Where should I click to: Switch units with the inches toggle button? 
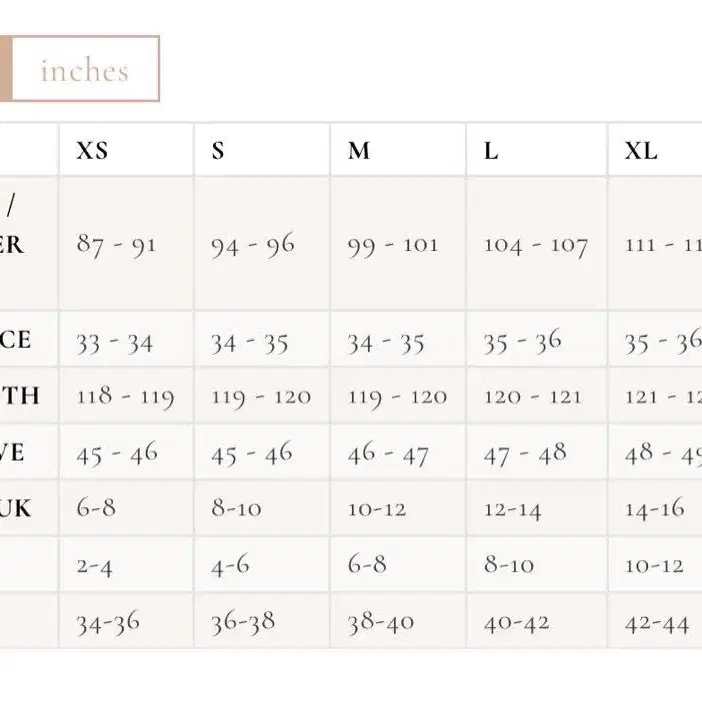pyautogui.click(x=85, y=69)
